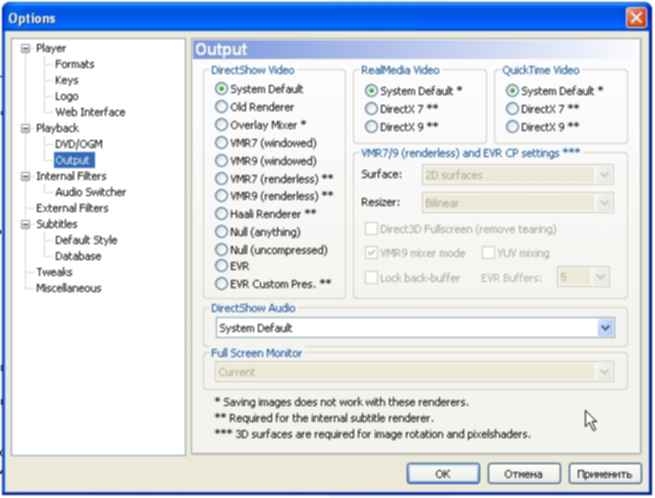Select VMR9 (renderless) video renderer
The height and width of the screenshot is (498, 655).
[222, 195]
